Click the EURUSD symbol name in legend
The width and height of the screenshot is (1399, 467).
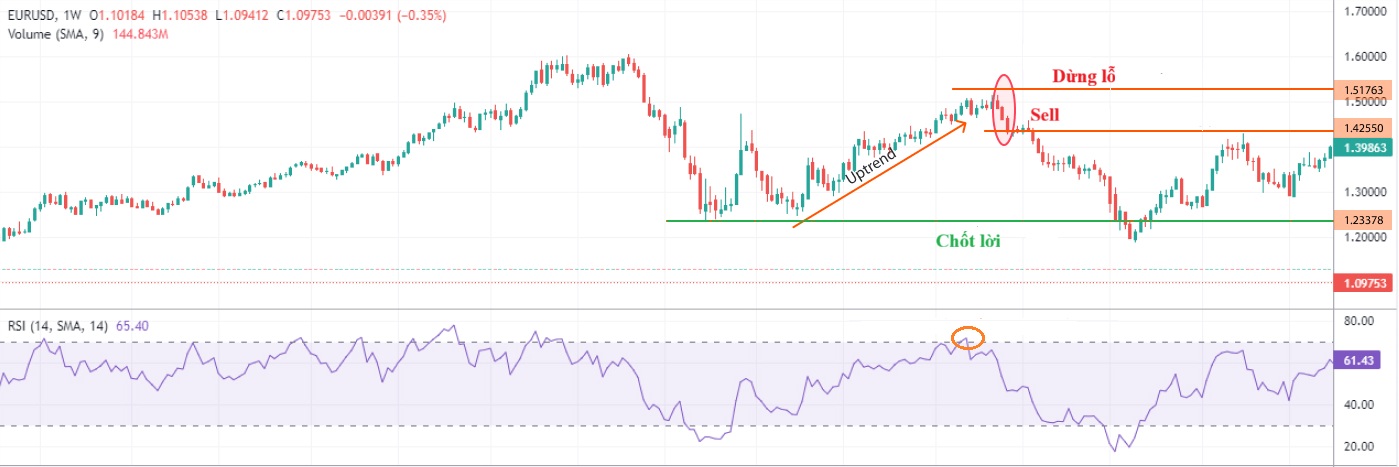click(x=30, y=16)
